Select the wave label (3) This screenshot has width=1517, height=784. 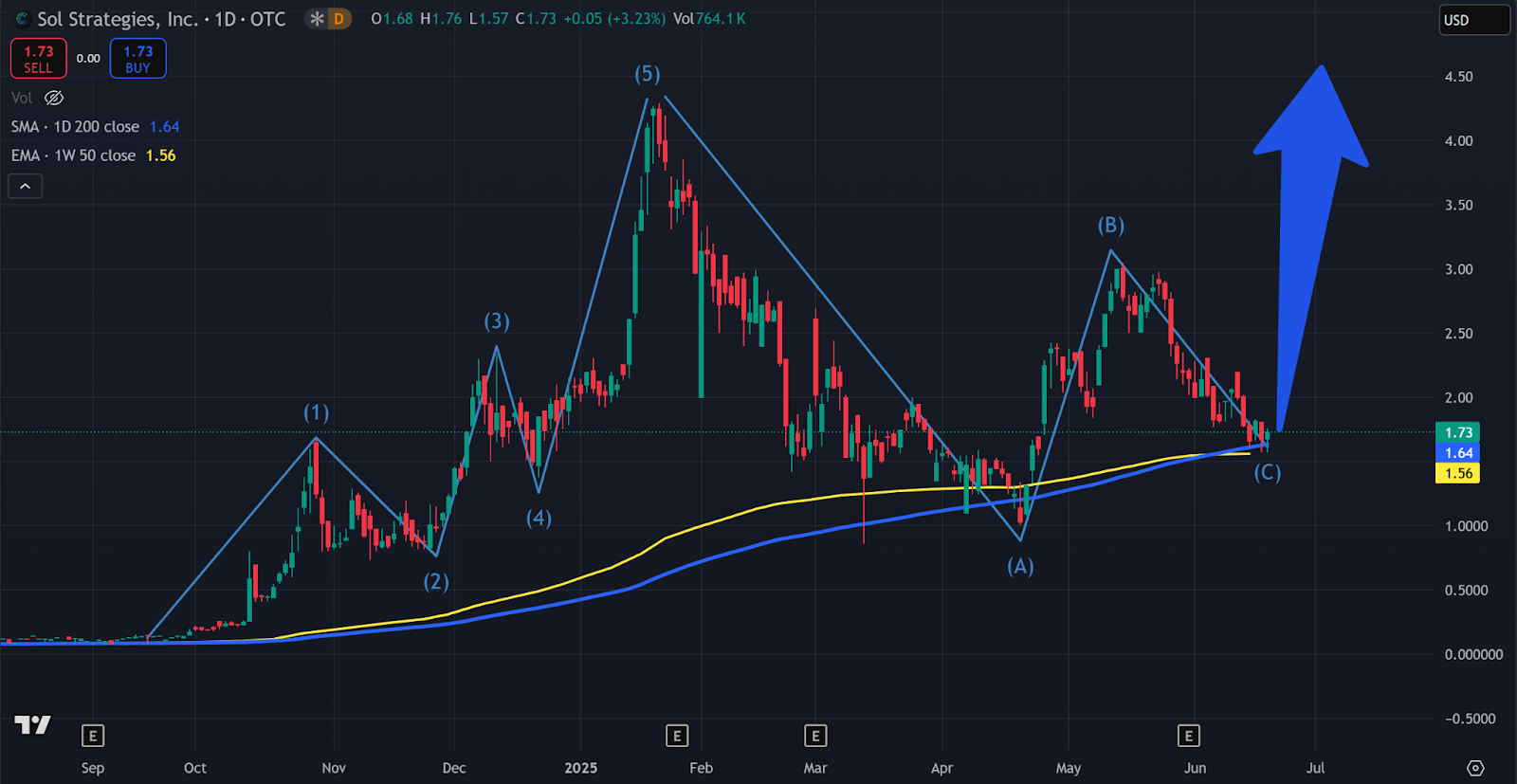[x=497, y=322]
